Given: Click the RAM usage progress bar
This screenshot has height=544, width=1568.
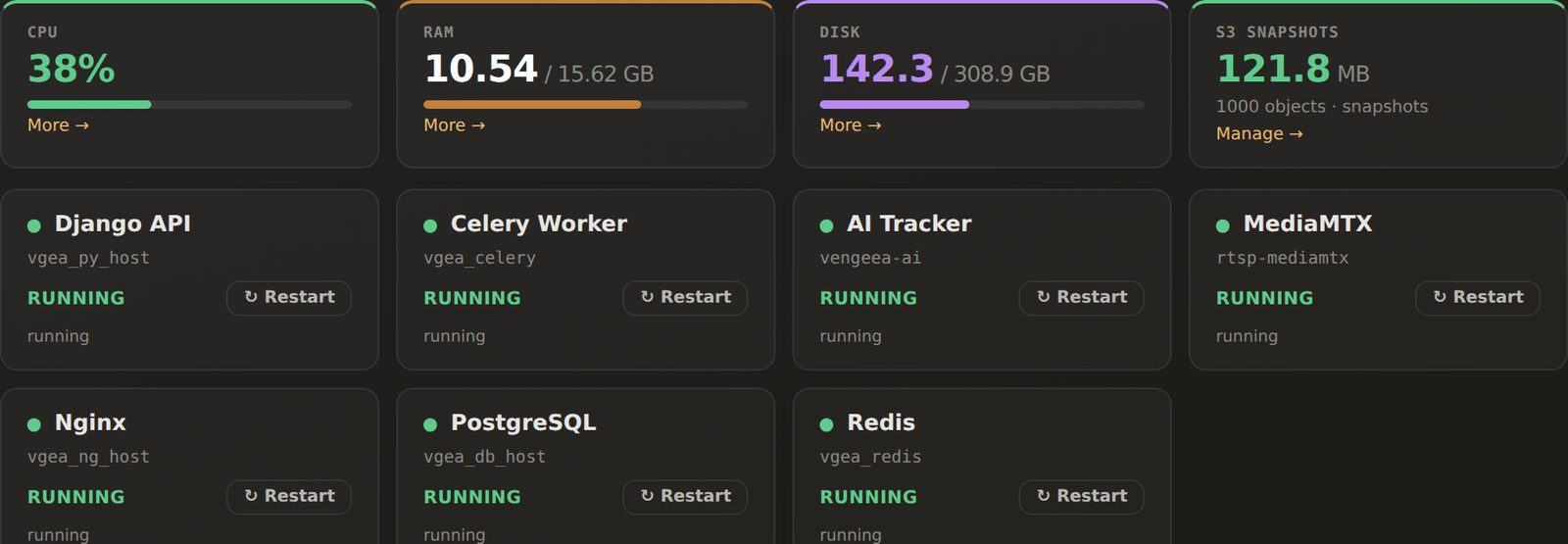Looking at the screenshot, I should click(585, 104).
